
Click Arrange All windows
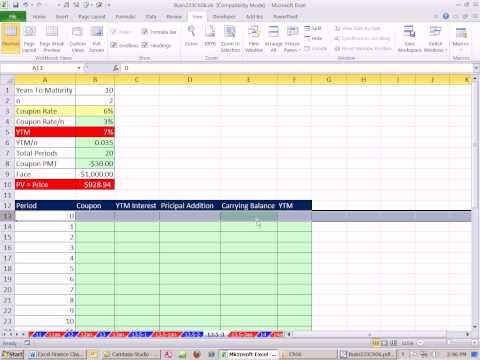point(273,38)
